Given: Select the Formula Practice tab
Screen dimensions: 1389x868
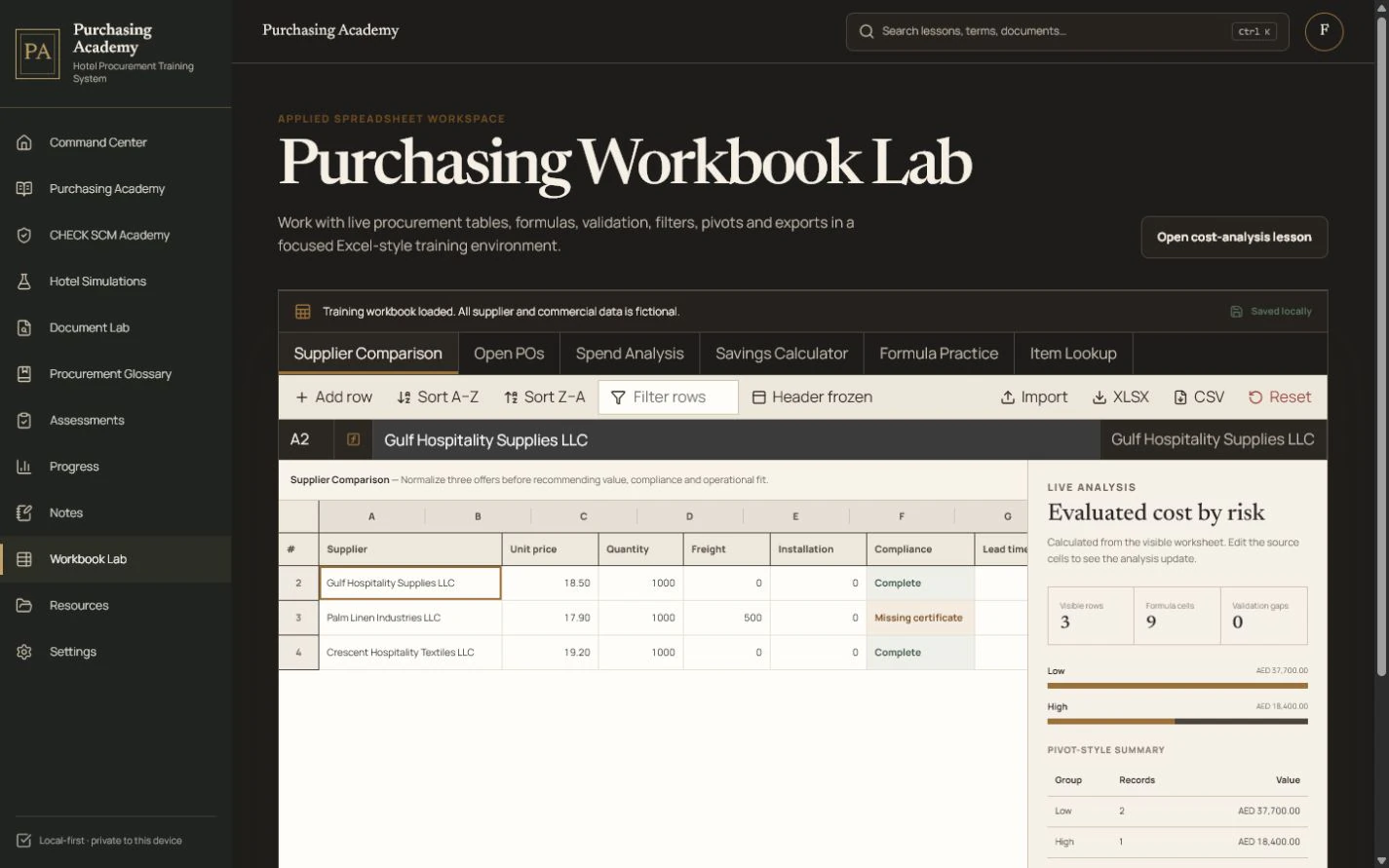Looking at the screenshot, I should (939, 354).
